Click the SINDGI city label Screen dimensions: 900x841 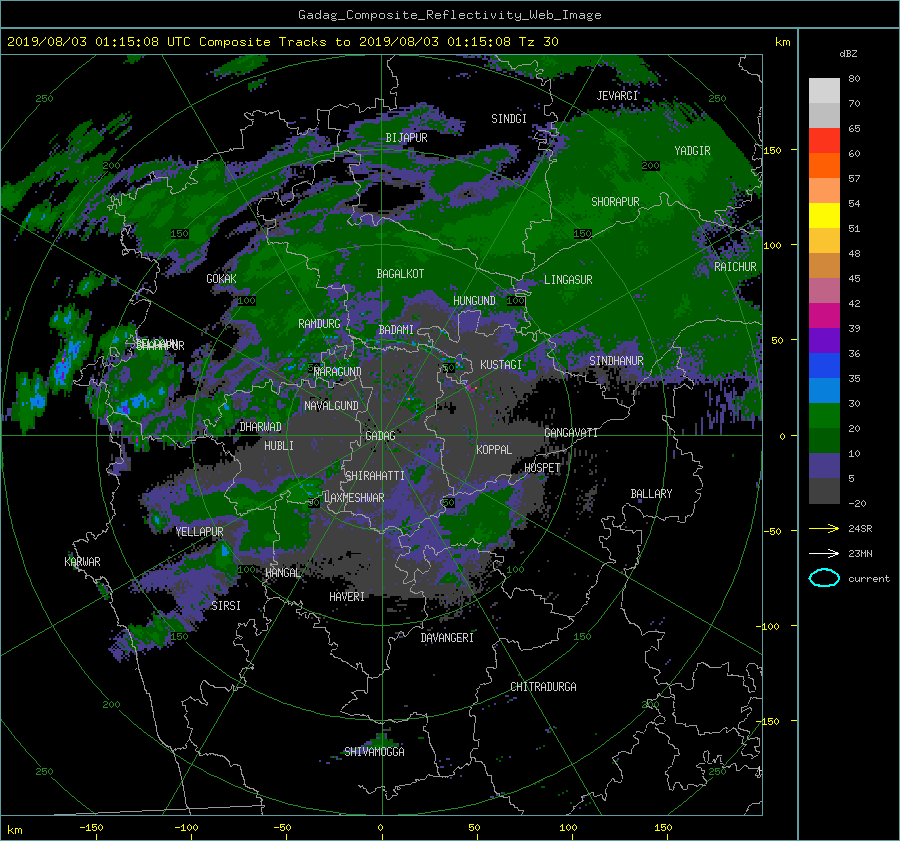tap(509, 119)
